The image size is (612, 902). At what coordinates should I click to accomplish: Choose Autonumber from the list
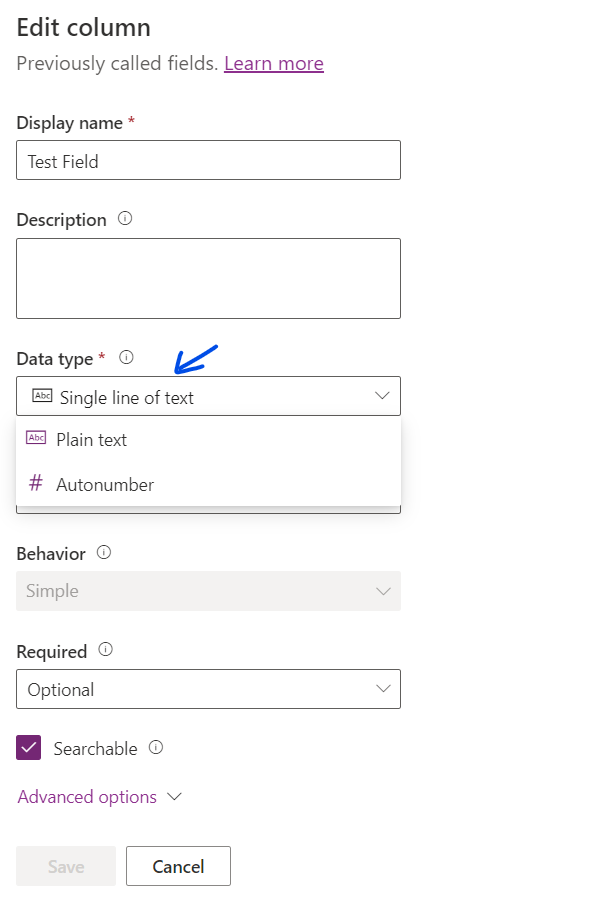click(x=208, y=484)
